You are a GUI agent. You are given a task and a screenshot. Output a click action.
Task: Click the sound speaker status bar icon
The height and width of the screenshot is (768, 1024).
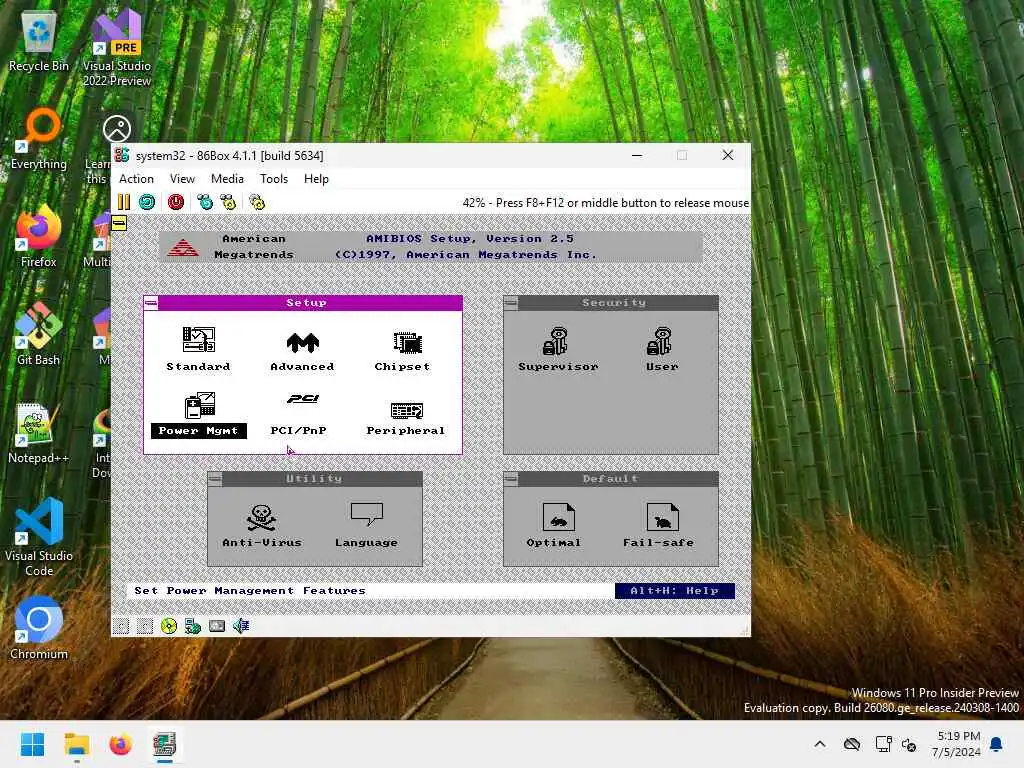241,626
